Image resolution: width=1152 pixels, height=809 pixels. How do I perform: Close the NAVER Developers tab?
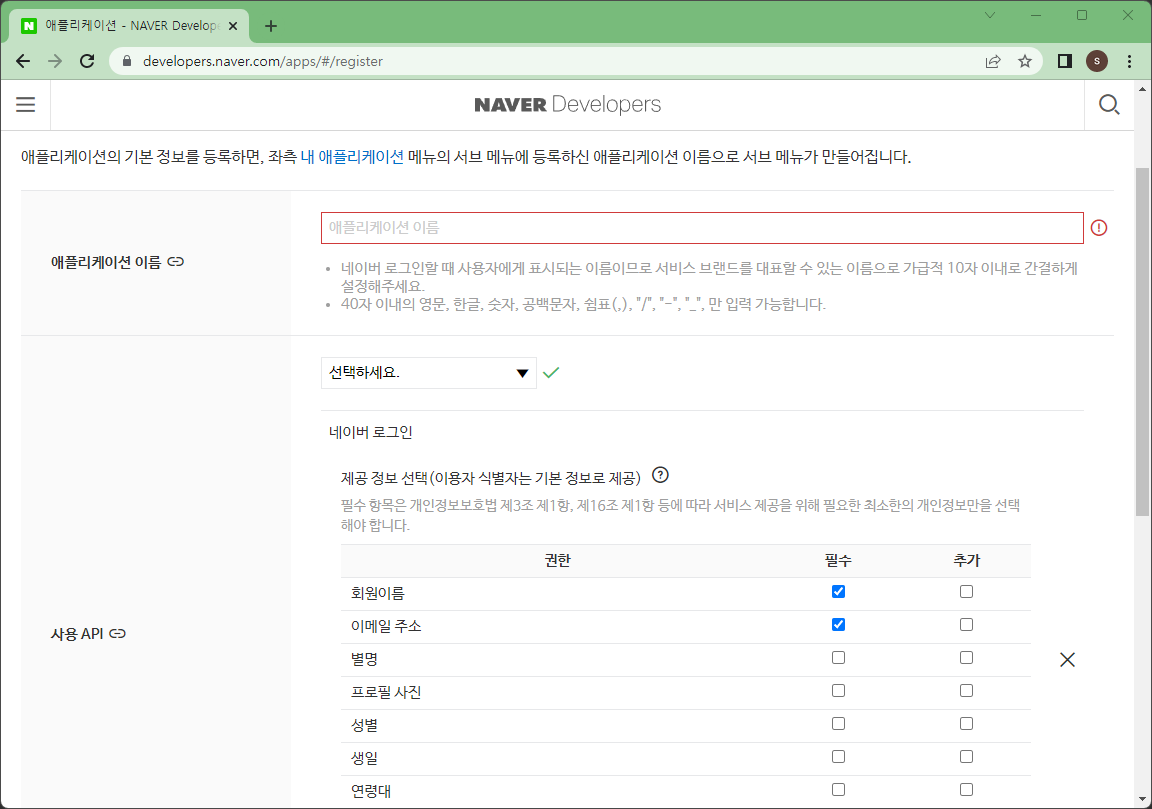tap(233, 26)
